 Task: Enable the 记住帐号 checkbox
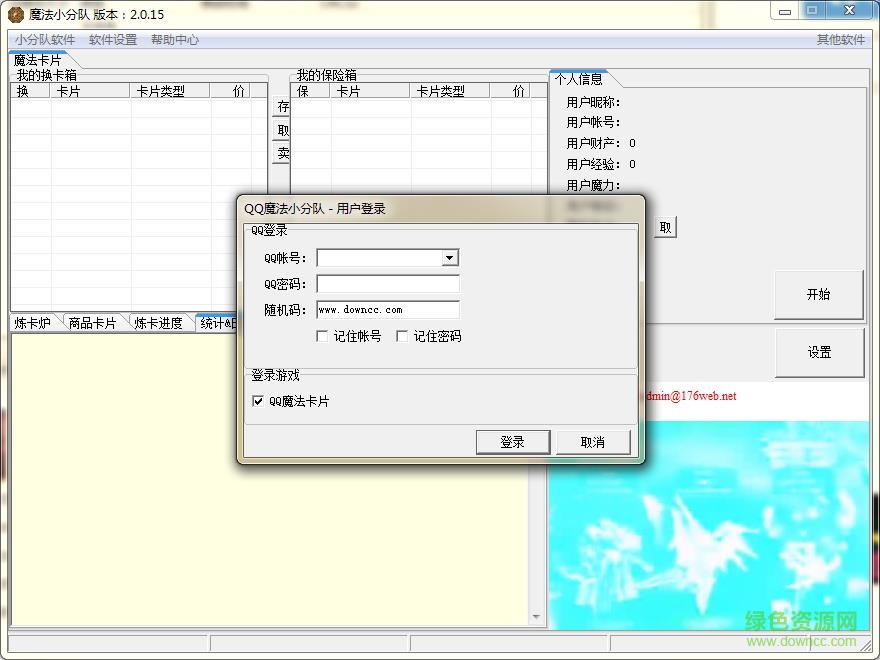[x=322, y=337]
